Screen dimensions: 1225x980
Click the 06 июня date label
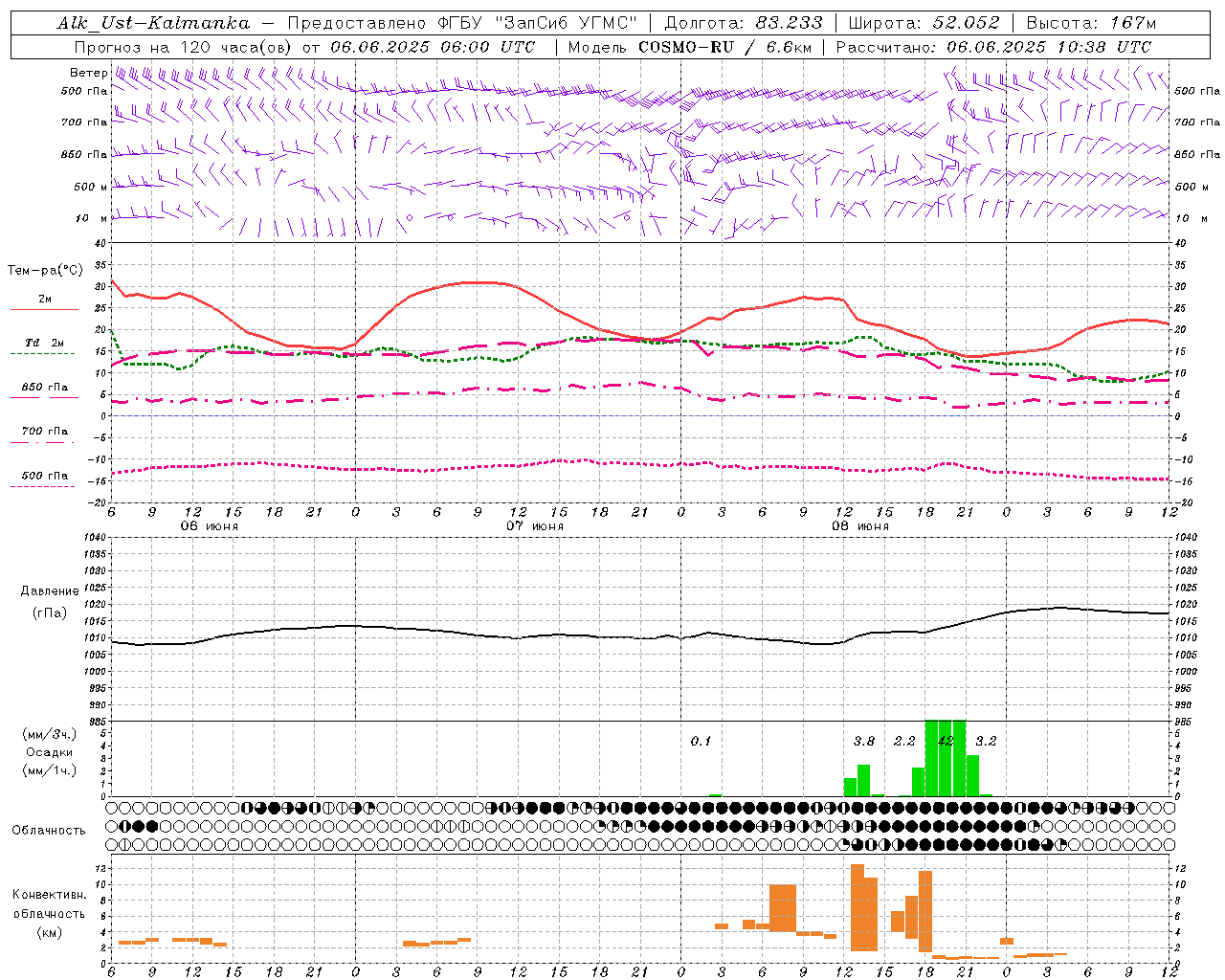(210, 526)
